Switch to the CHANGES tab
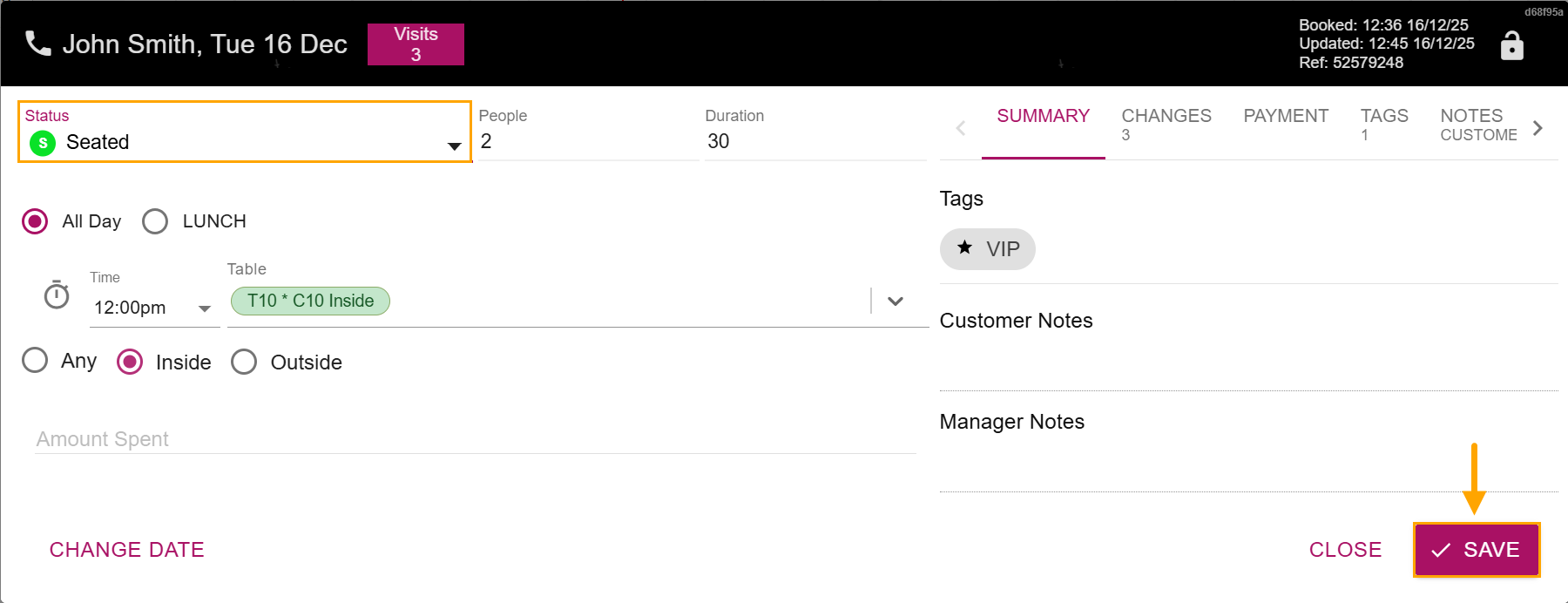This screenshot has height=603, width=1568. (1166, 124)
